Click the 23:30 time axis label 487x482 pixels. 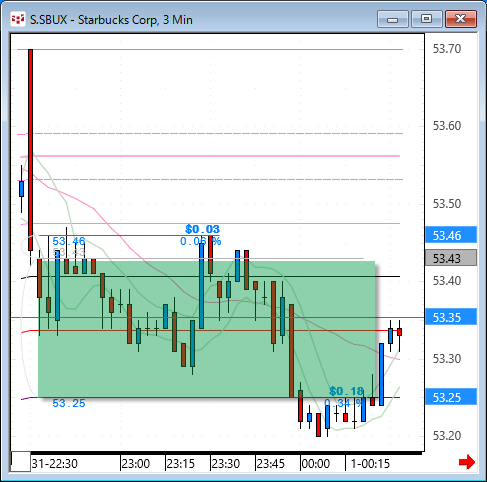226,463
